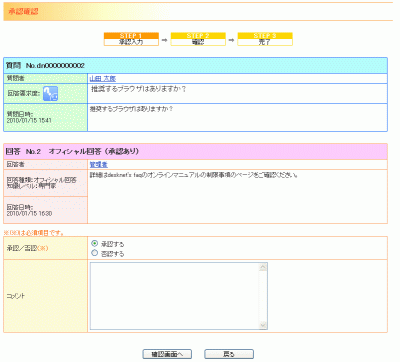Image resolution: width=400 pixels, height=362 pixels.
Task: Open the answerer link 管理者
Action: [x=99, y=165]
